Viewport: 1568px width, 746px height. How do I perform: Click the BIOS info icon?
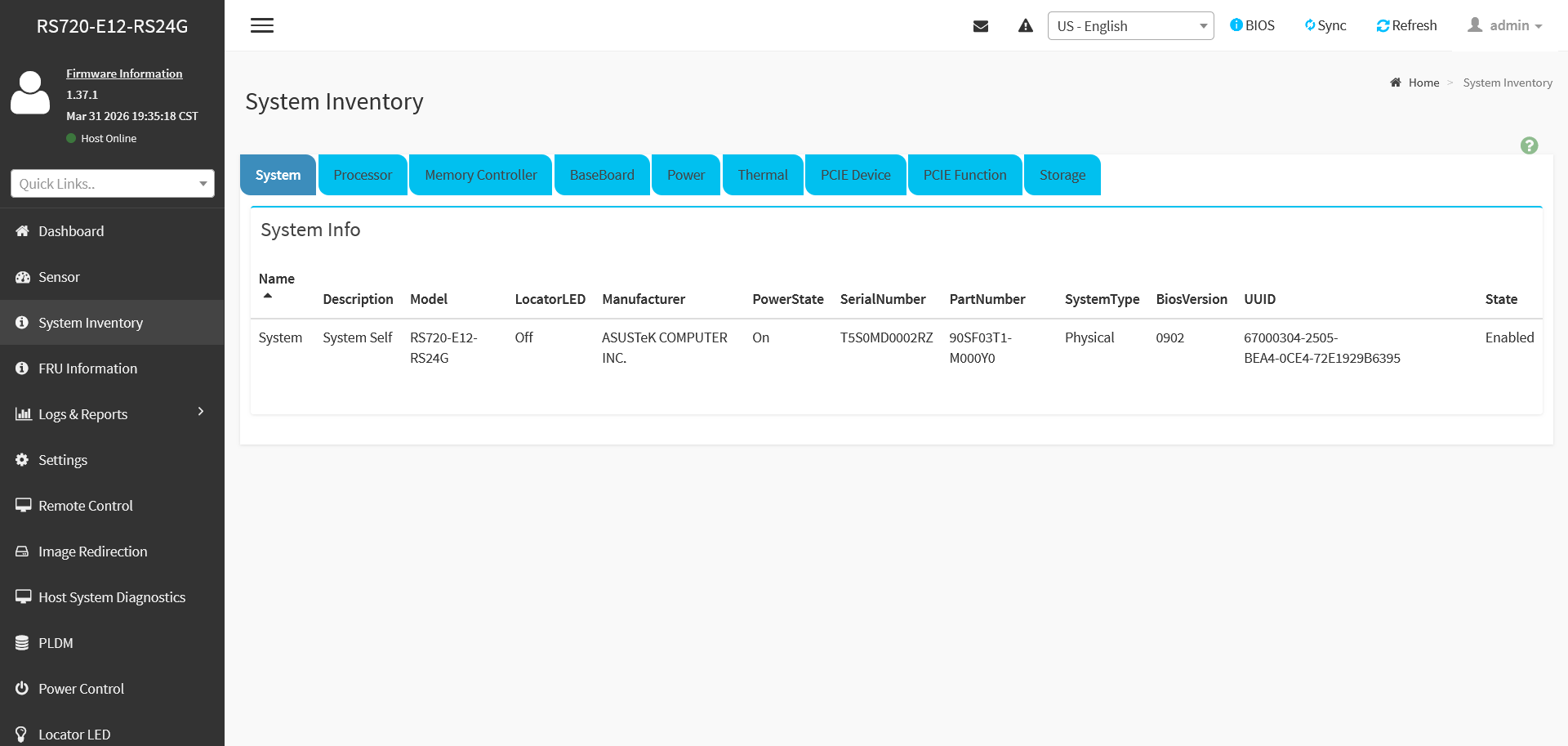pos(1236,25)
